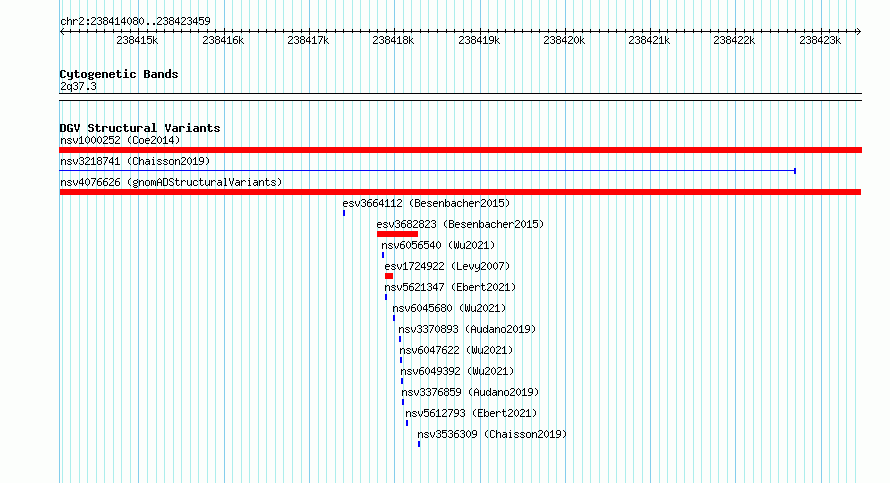Select the 2q37.3 band label
The image size is (890, 483).
[78, 86]
